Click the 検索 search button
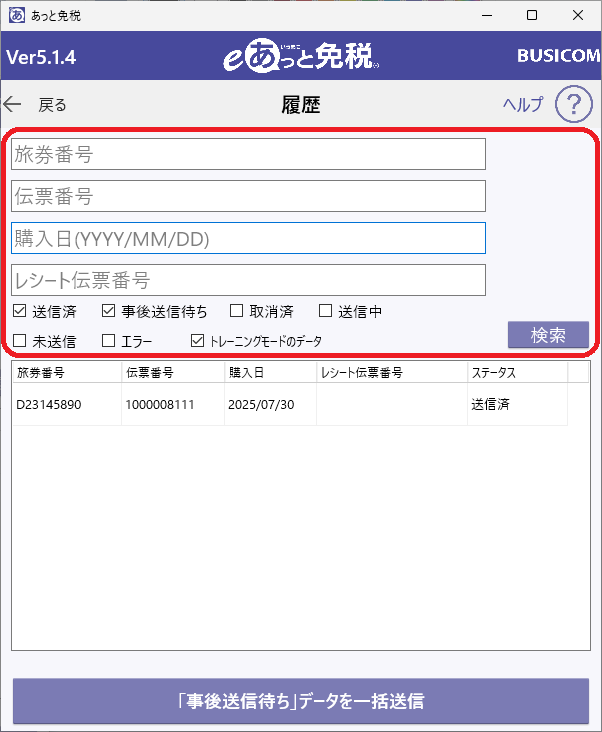 tap(548, 335)
